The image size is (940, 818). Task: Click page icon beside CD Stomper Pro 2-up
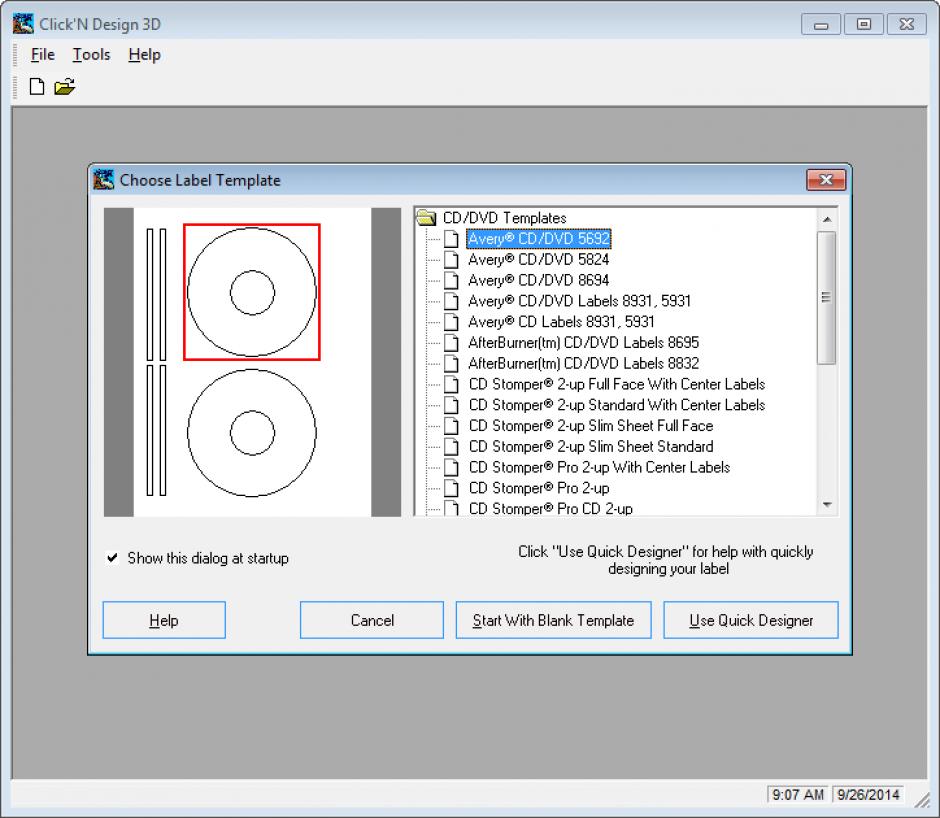click(451, 488)
